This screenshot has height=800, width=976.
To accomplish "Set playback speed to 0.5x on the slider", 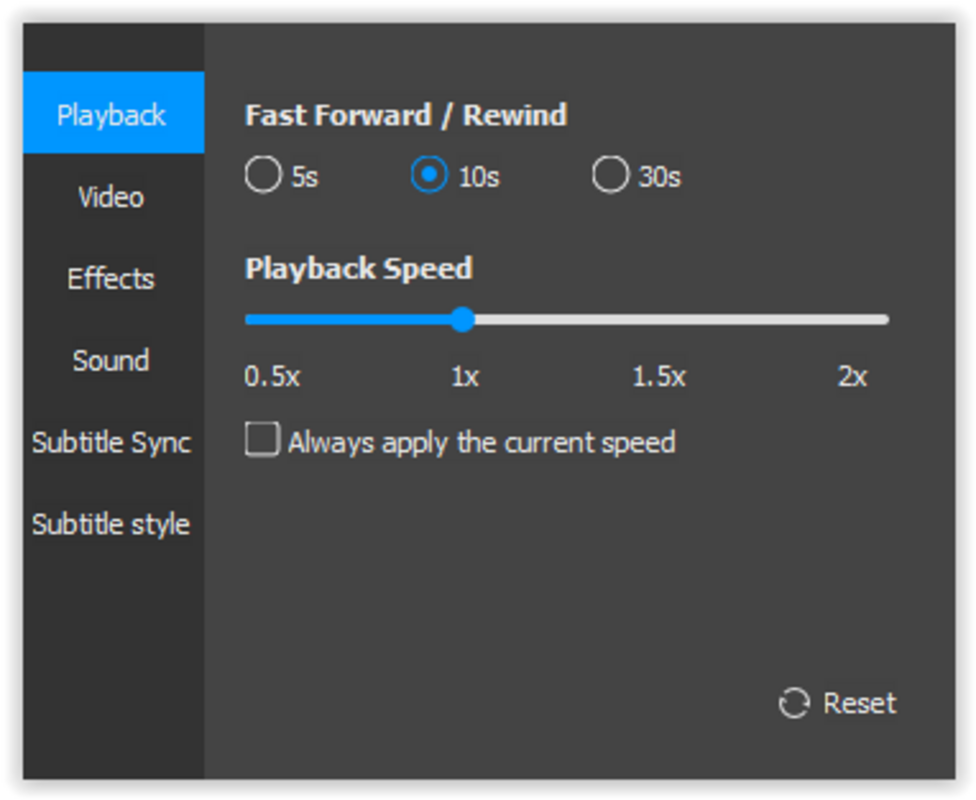I will click(250, 319).
